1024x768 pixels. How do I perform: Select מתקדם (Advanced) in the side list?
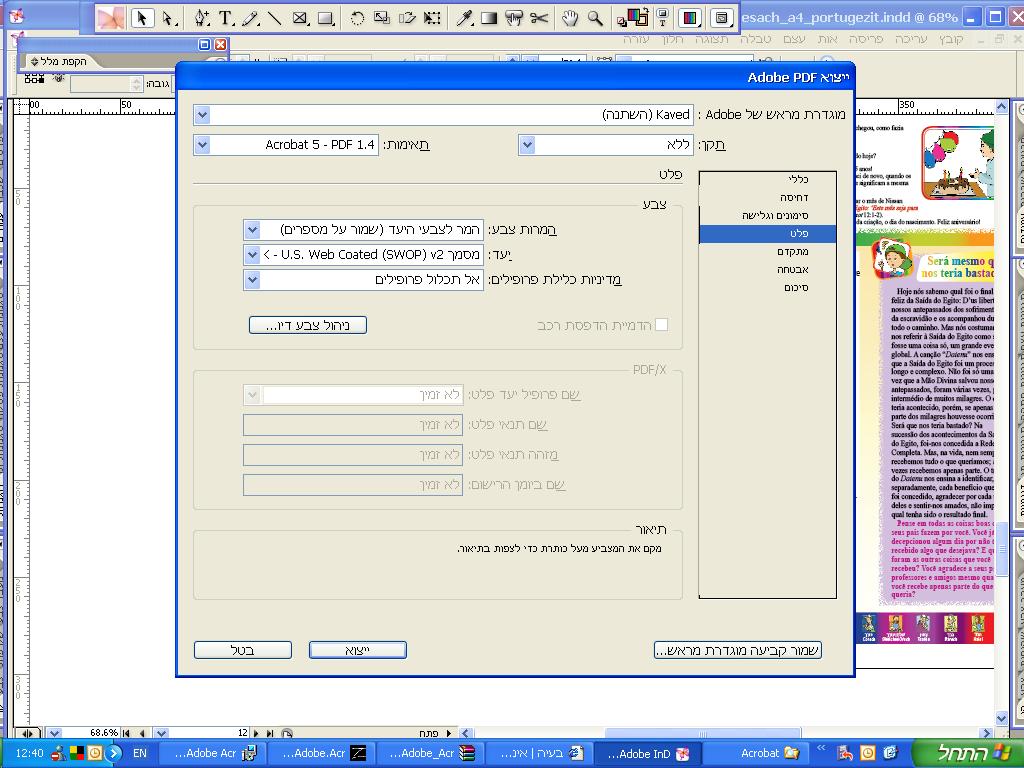tap(768, 251)
